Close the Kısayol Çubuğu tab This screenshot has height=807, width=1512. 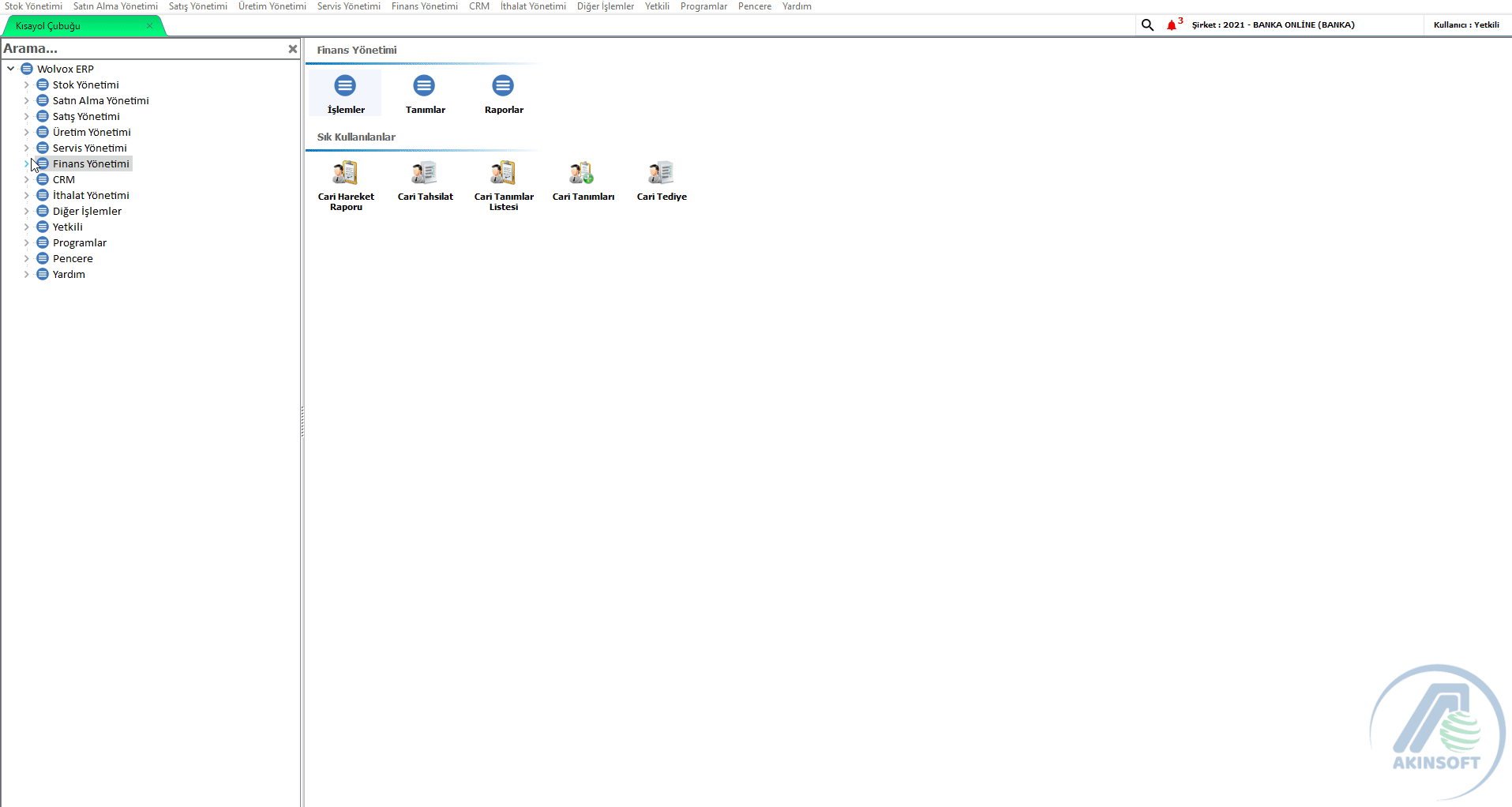pyautogui.click(x=149, y=25)
